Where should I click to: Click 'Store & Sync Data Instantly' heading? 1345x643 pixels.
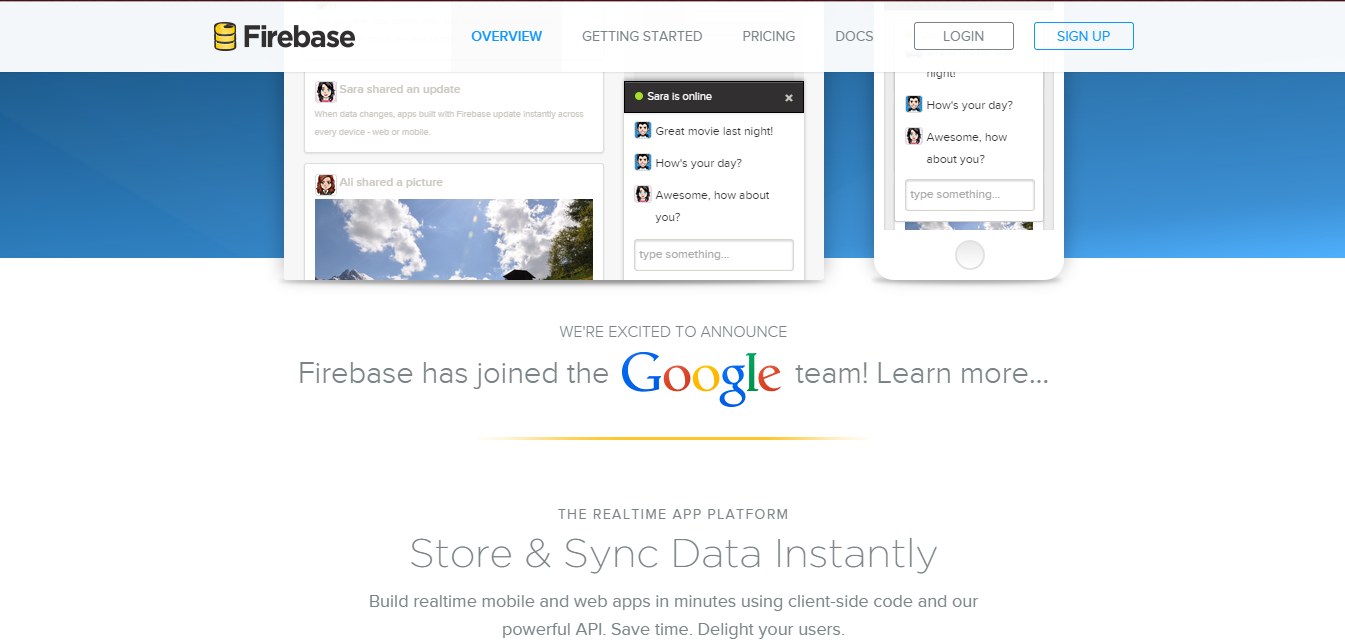coord(673,553)
